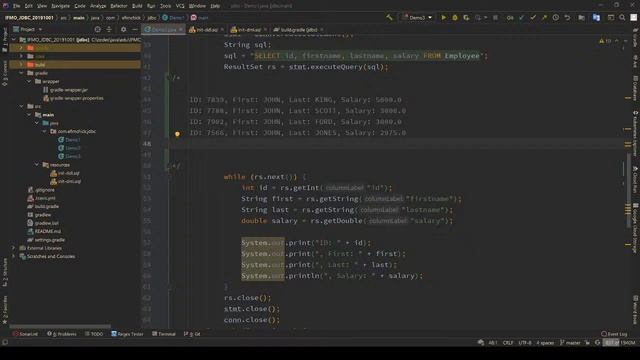The image size is (640, 360).
Task: Run Demo3 with the green play icon
Action: tap(443, 18)
